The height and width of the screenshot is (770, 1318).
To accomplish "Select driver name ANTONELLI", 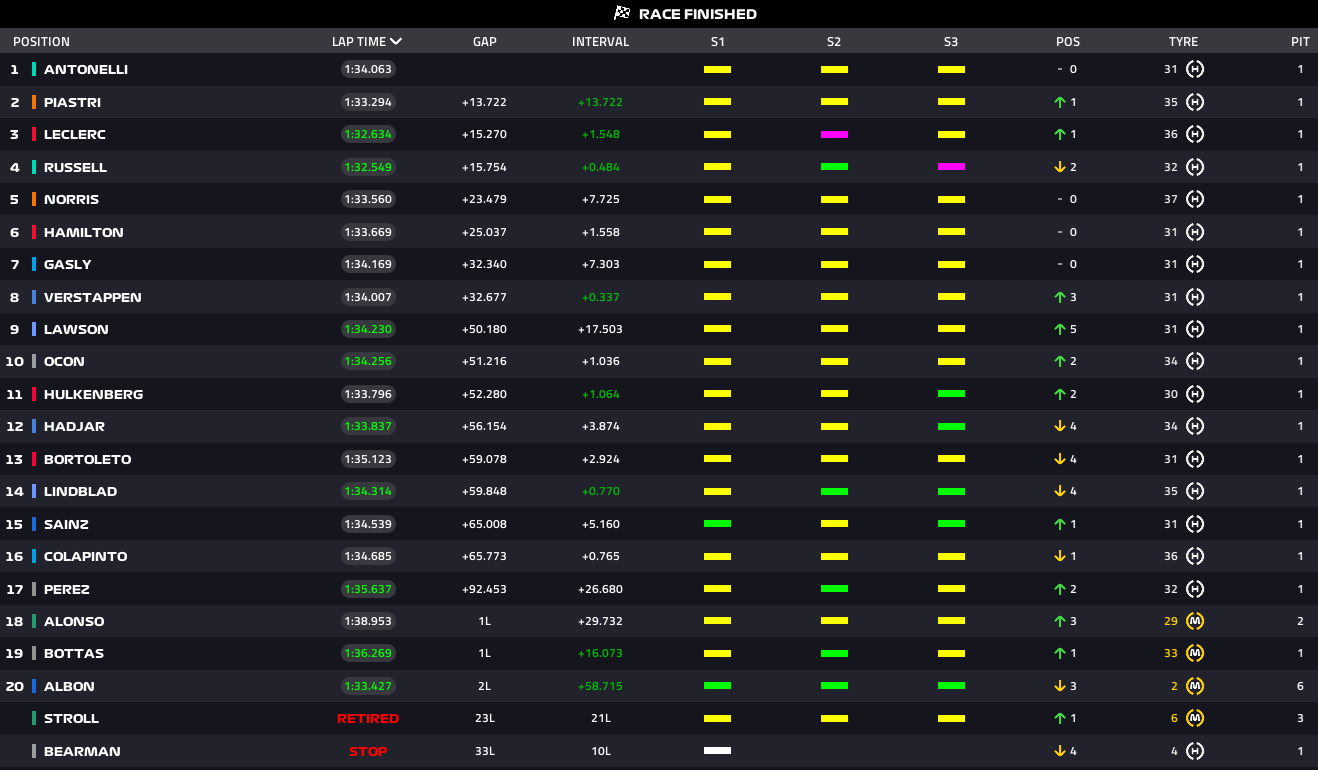I will (86, 69).
